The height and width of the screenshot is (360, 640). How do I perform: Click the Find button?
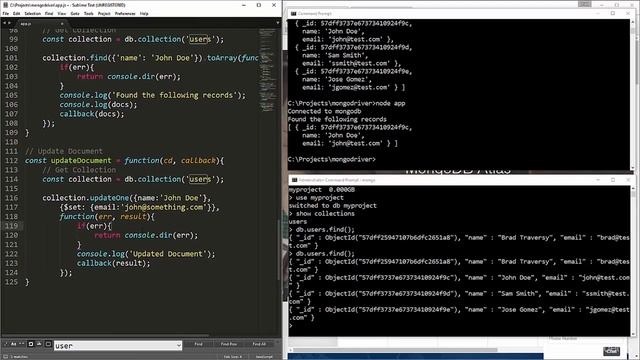point(198,344)
